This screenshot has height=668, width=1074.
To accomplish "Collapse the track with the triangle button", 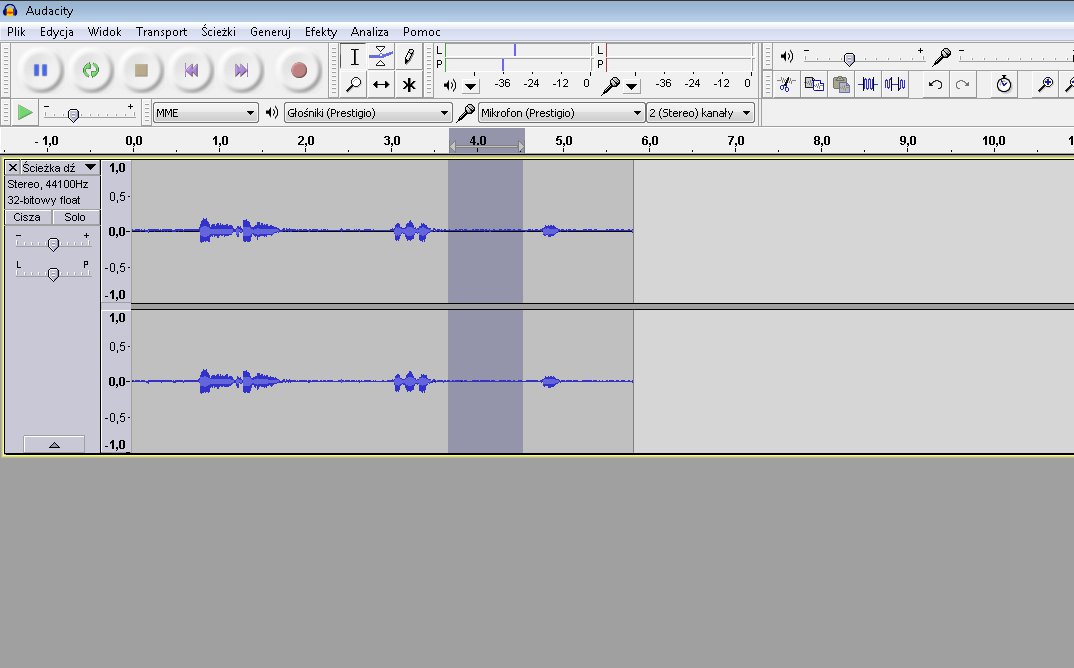I will (54, 445).
